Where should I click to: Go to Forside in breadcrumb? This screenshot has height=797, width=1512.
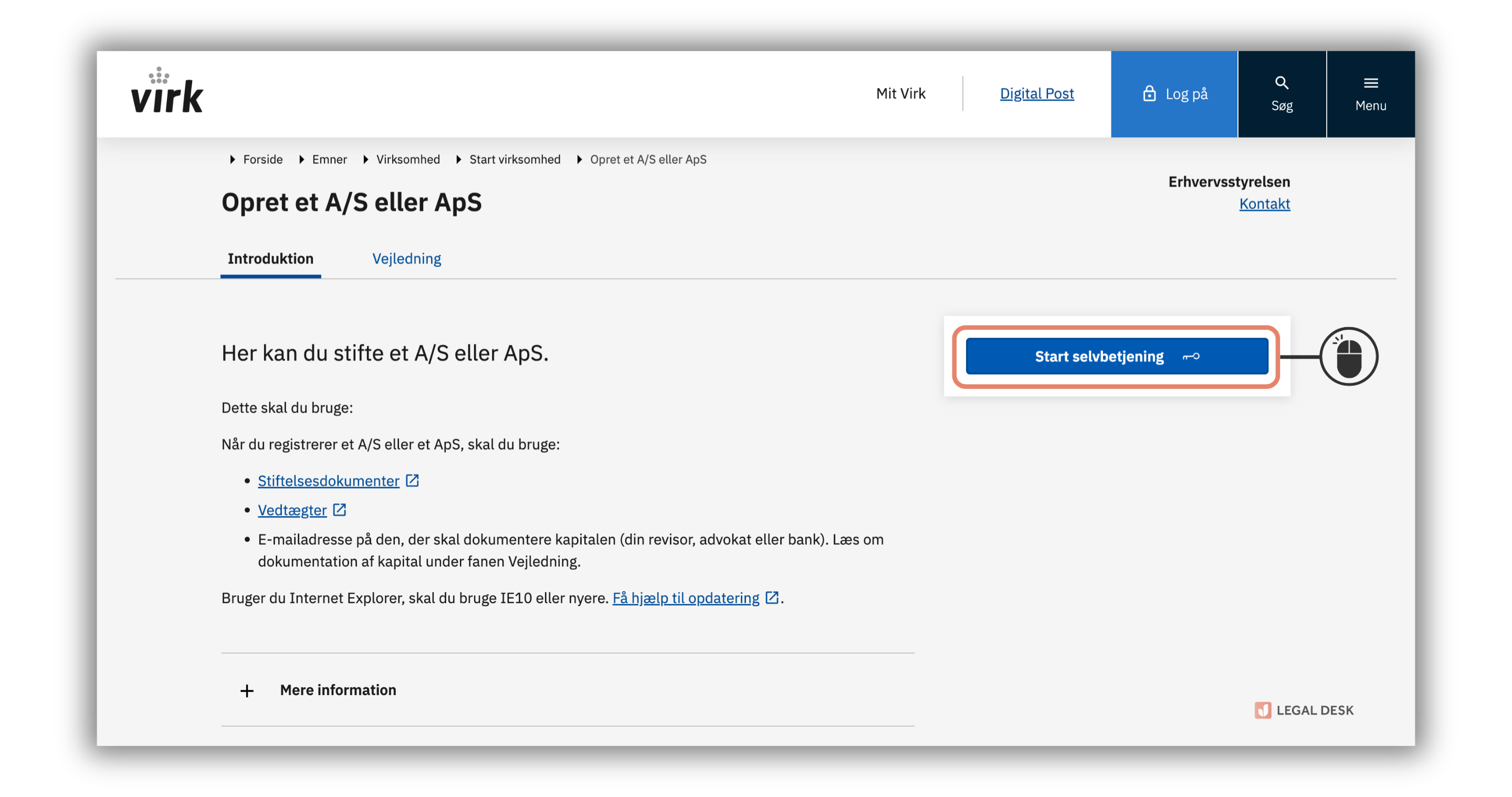[x=262, y=159]
